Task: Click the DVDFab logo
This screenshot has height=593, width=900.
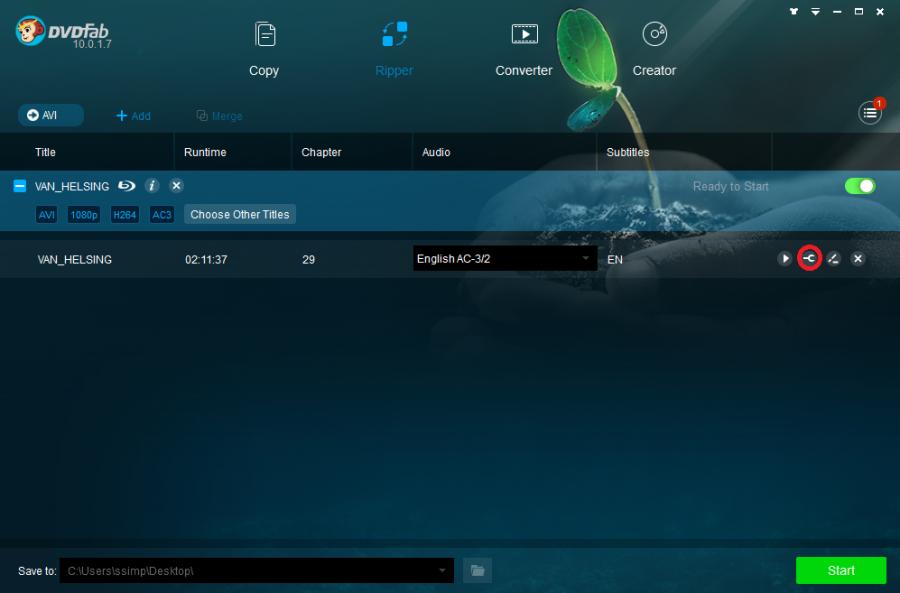Action: pos(63,32)
